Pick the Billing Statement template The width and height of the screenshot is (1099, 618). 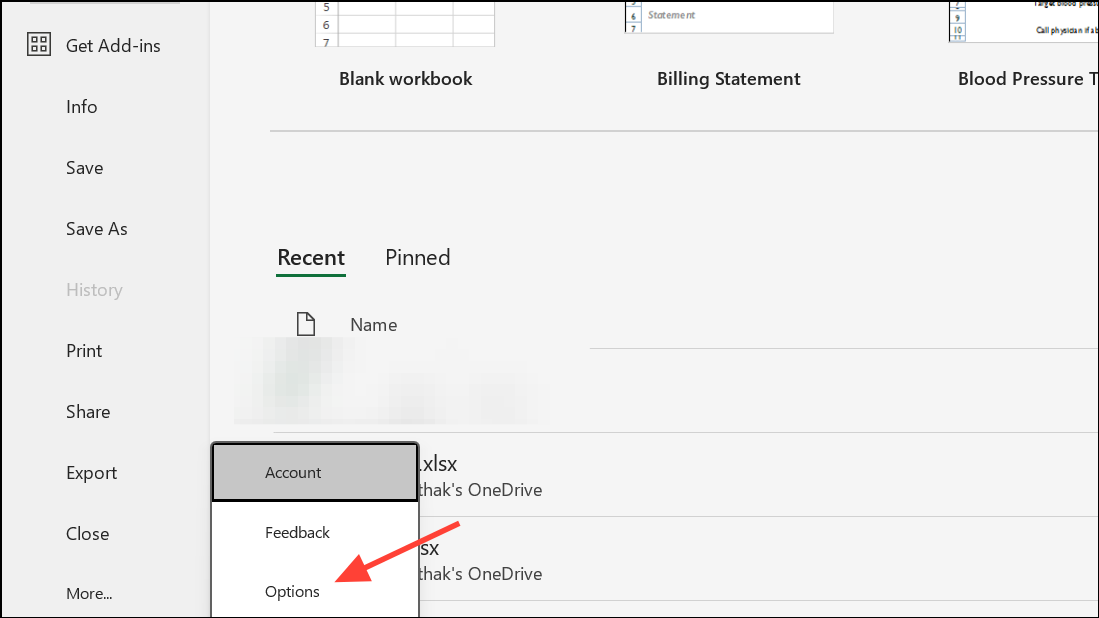(x=728, y=18)
